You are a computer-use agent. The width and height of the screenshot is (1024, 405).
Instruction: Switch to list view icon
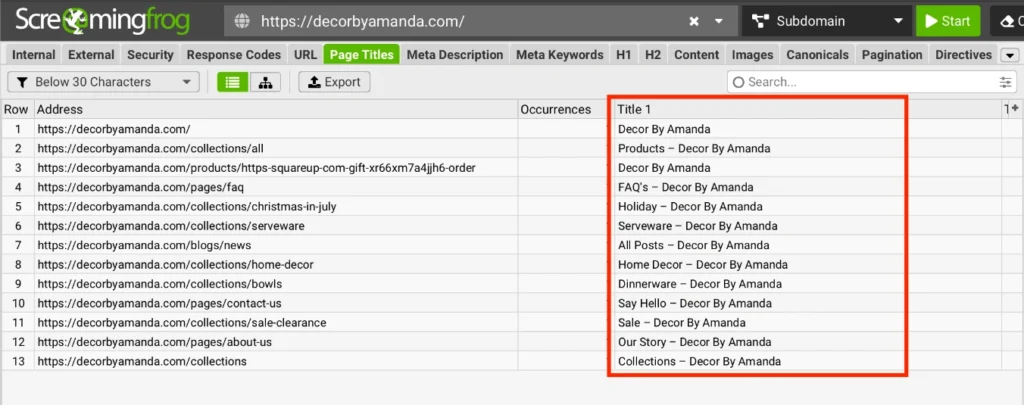233,82
